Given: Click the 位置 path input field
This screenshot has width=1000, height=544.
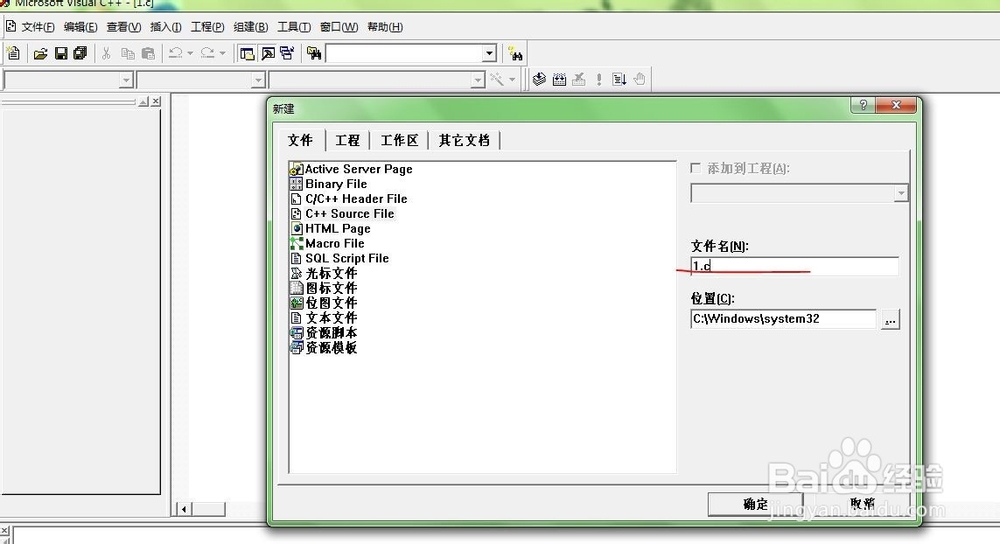Looking at the screenshot, I should (783, 319).
